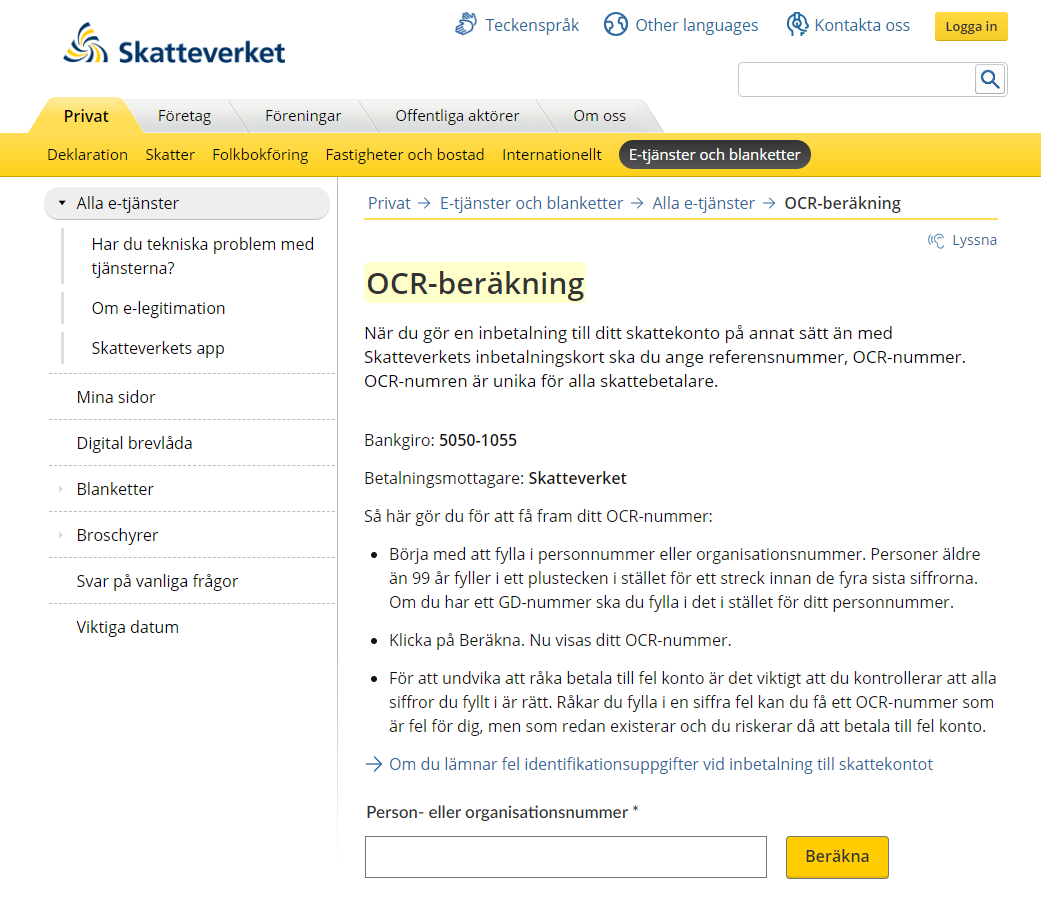Viewport: 1041px width, 898px height.
Task: Click the Kontakta oss speech icon
Action: click(797, 23)
